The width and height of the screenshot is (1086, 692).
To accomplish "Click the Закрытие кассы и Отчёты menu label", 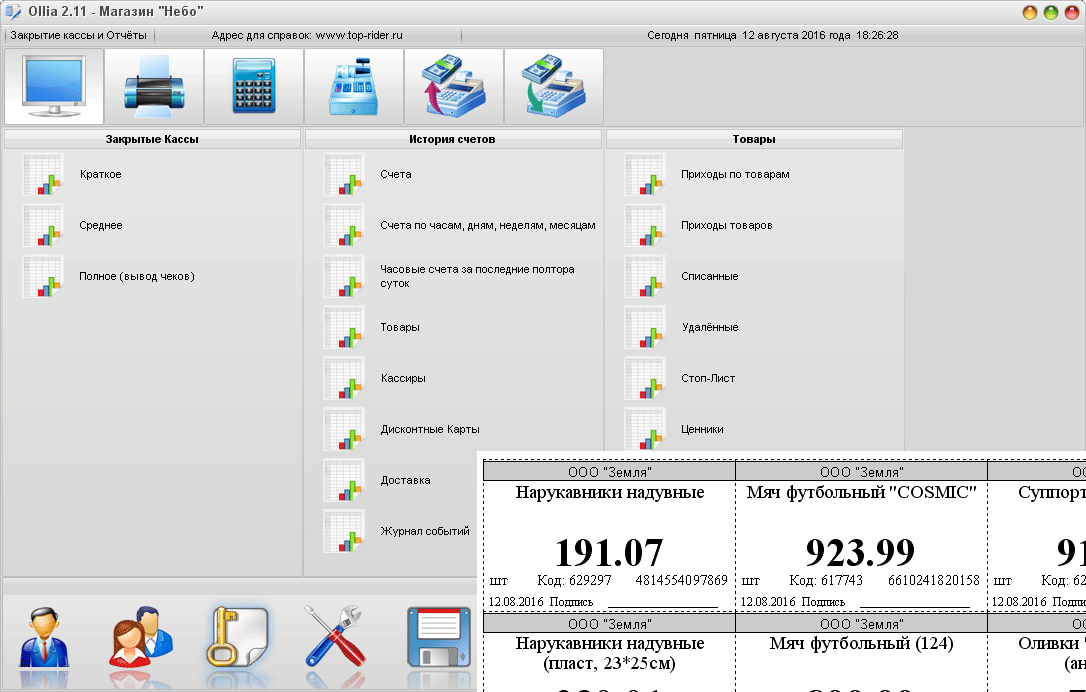I will pyautogui.click(x=78, y=35).
